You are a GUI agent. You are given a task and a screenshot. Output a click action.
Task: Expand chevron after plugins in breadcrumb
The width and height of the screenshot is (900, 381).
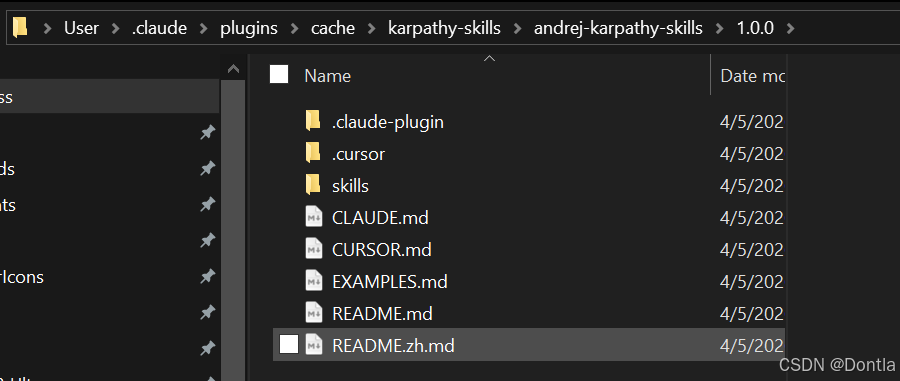295,28
